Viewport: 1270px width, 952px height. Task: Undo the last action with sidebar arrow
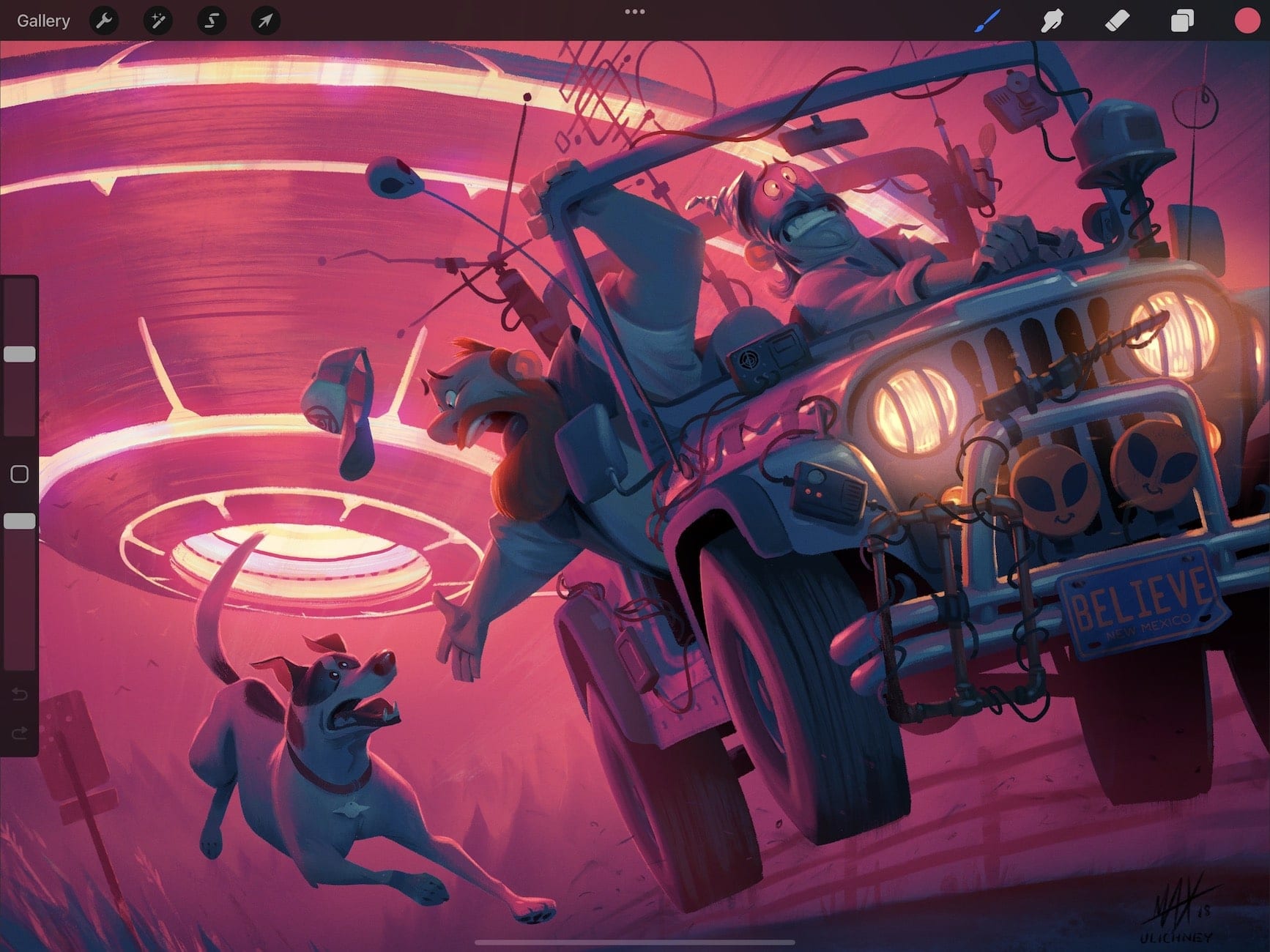[20, 693]
